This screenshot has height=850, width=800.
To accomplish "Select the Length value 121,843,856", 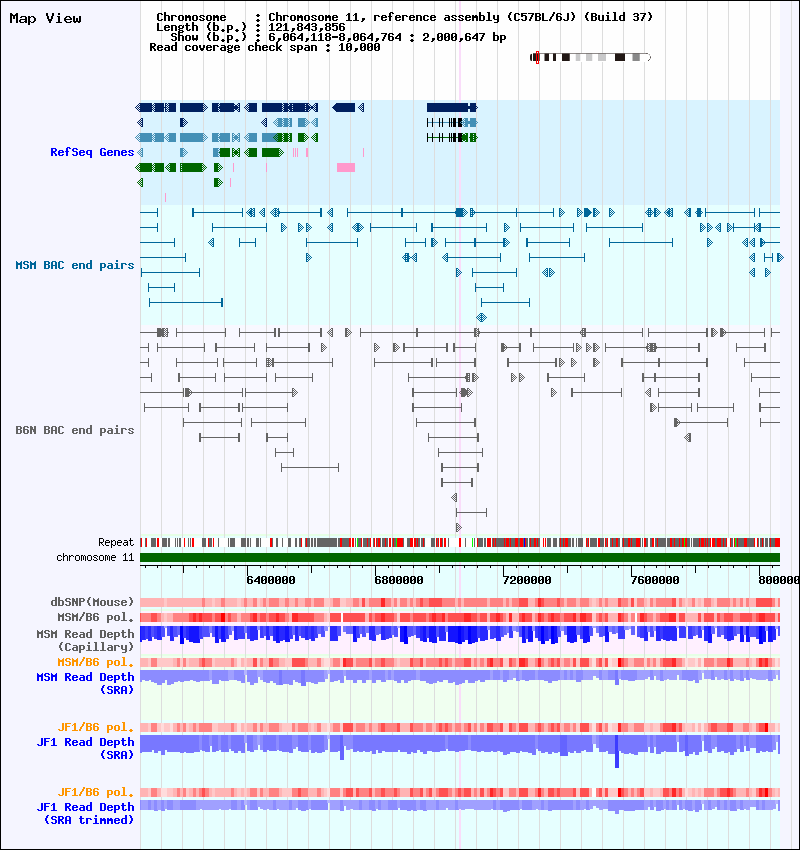I will [307, 27].
